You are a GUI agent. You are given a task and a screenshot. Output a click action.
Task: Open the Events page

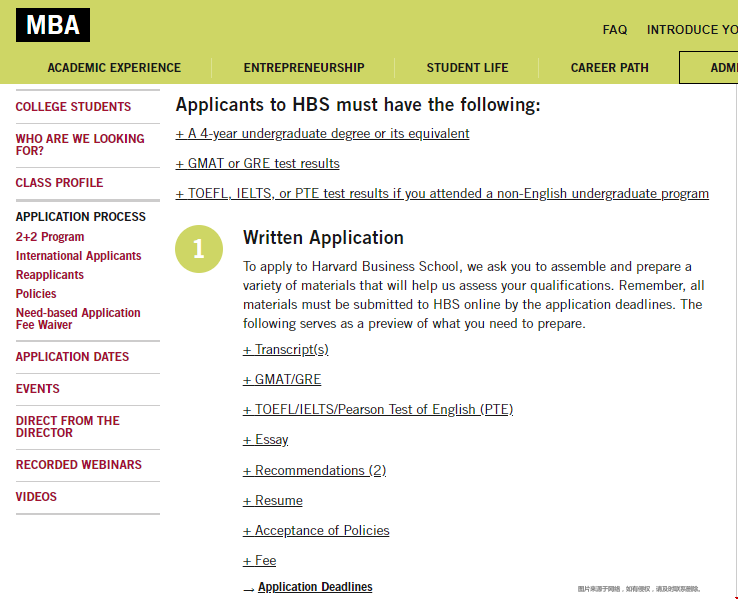(38, 389)
